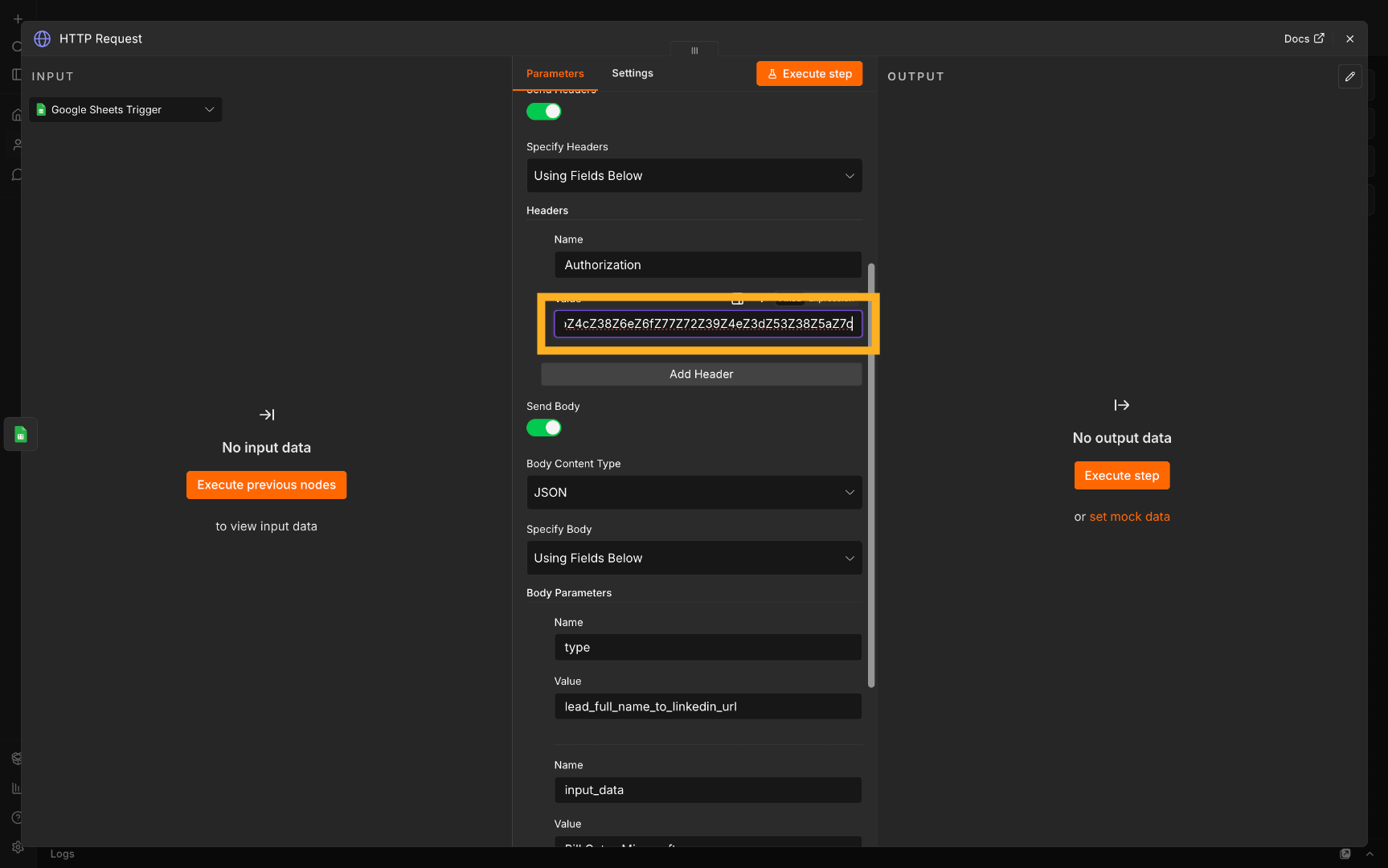The width and height of the screenshot is (1388, 868).
Task: Open the package box icon in sidebar
Action: 17,758
